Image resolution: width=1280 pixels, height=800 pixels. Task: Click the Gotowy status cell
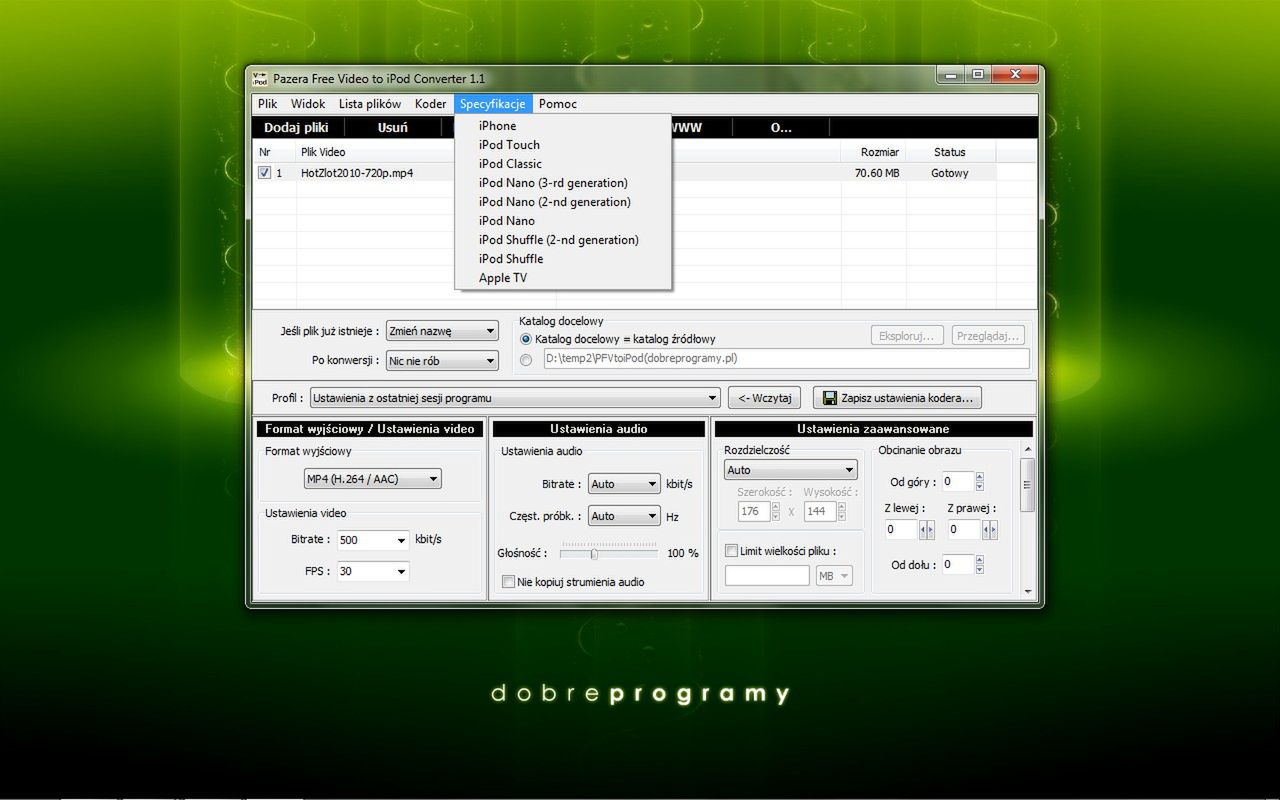tap(950, 173)
